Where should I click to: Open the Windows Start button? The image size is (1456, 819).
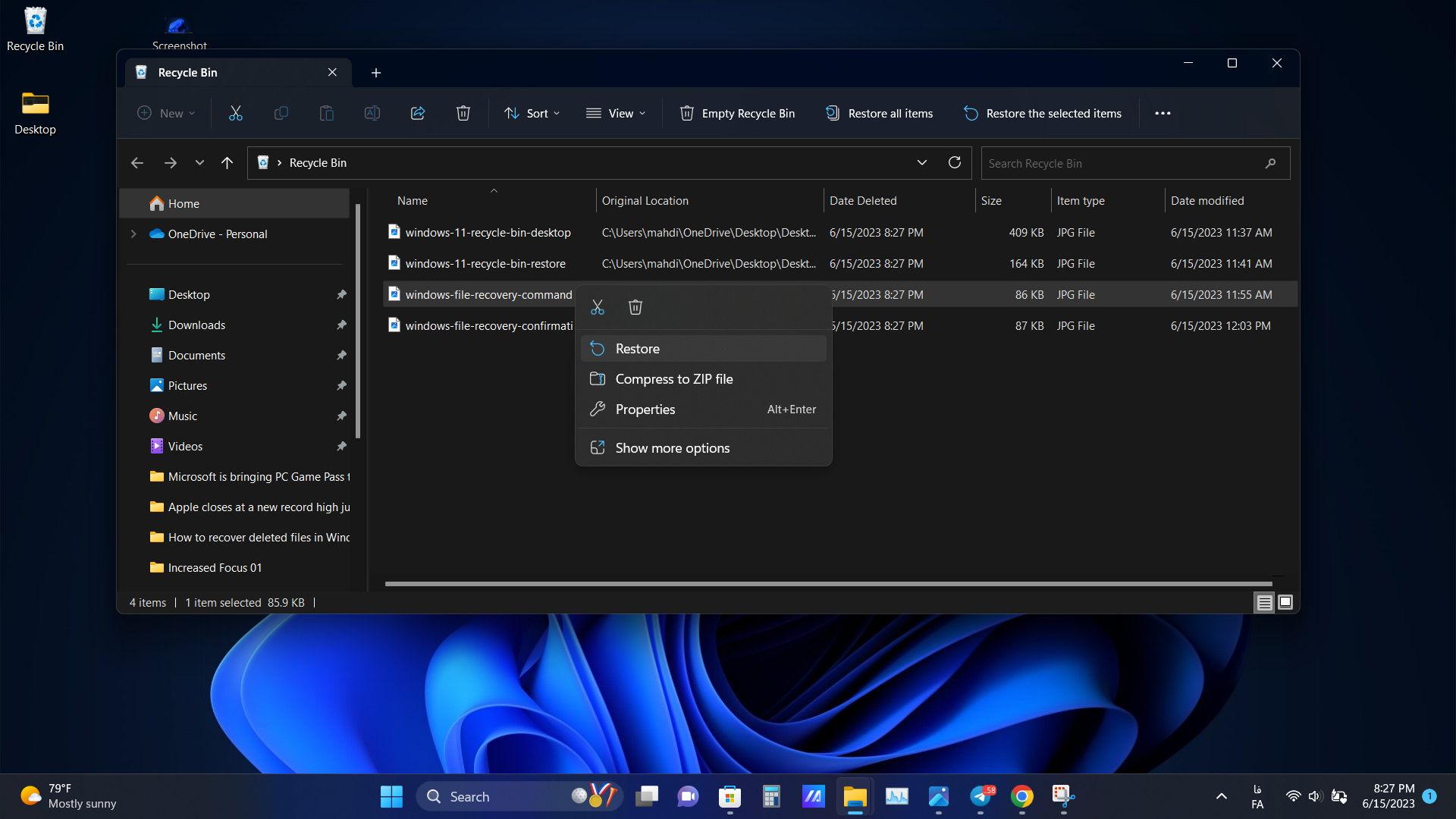point(391,796)
